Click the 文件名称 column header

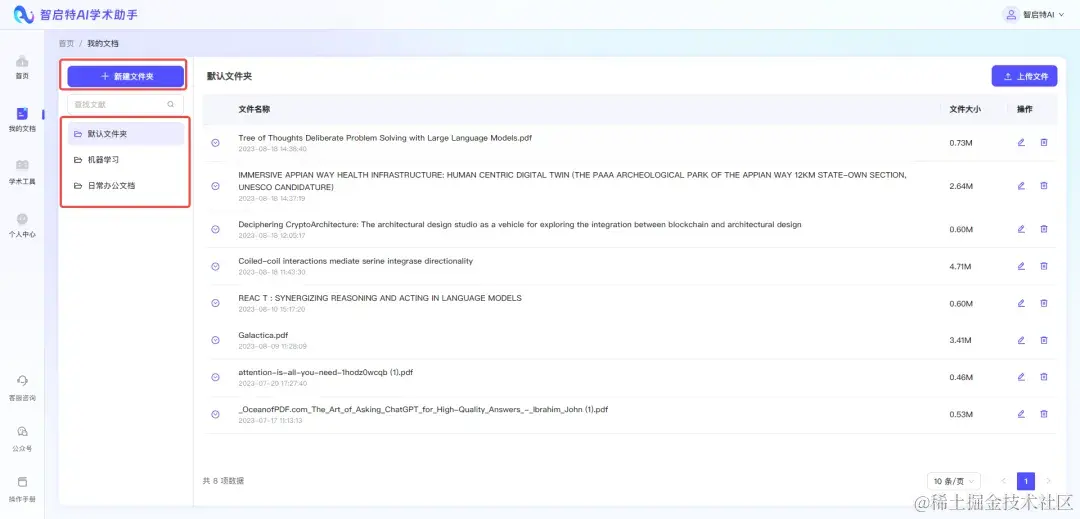tap(254, 109)
